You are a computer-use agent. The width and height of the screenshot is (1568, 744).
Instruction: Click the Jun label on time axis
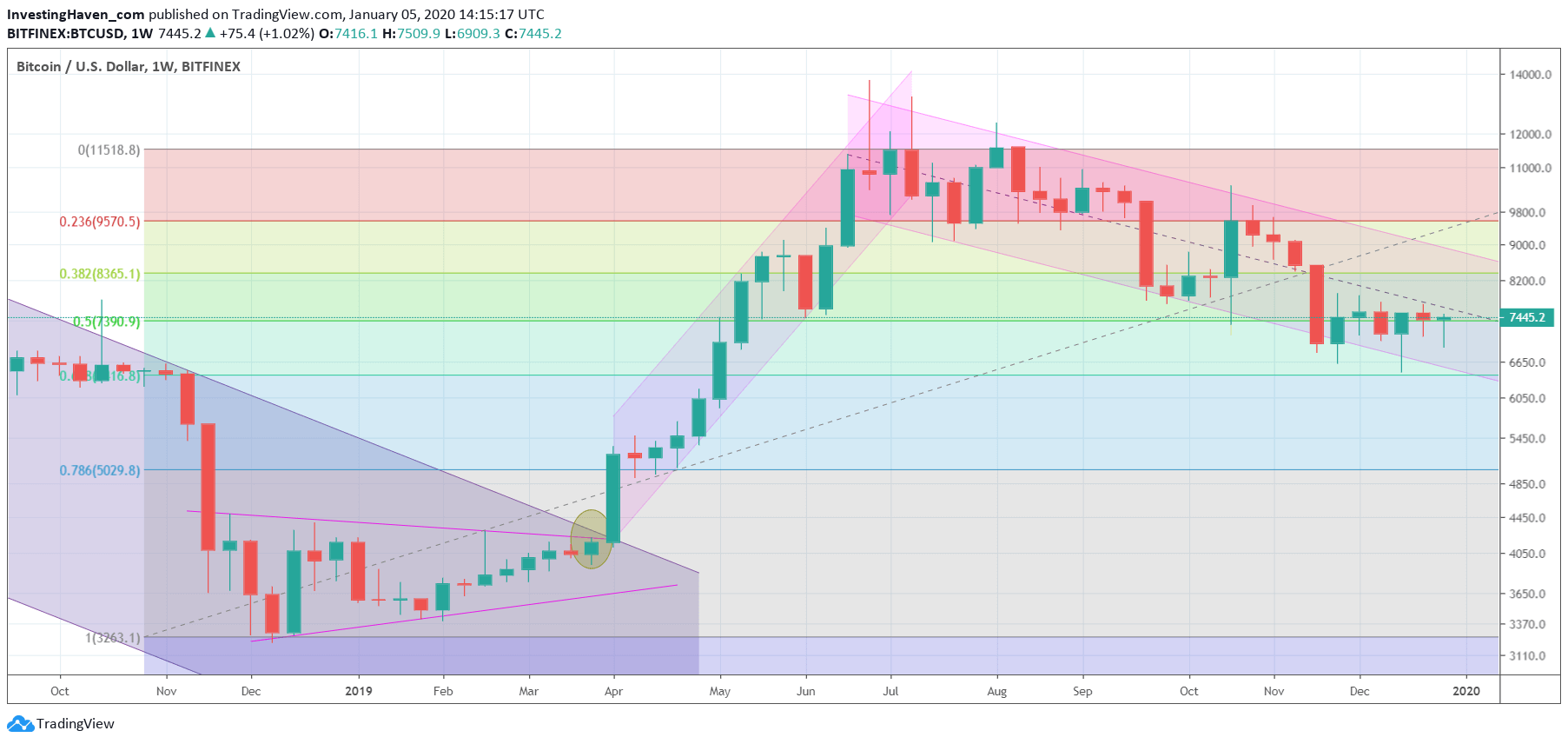click(x=806, y=692)
